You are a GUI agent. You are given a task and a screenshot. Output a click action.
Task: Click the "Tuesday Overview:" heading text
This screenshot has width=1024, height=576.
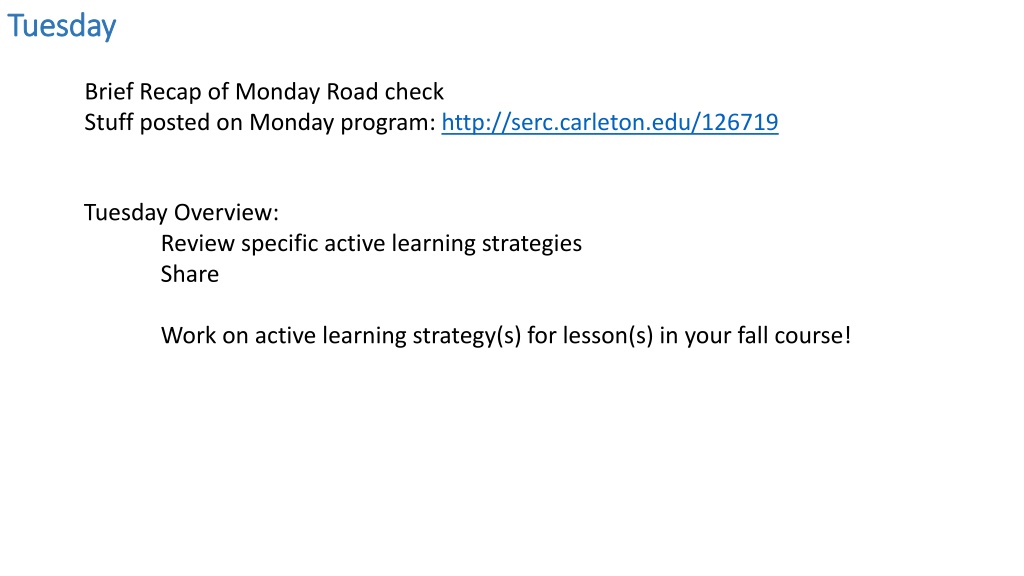[x=182, y=212]
